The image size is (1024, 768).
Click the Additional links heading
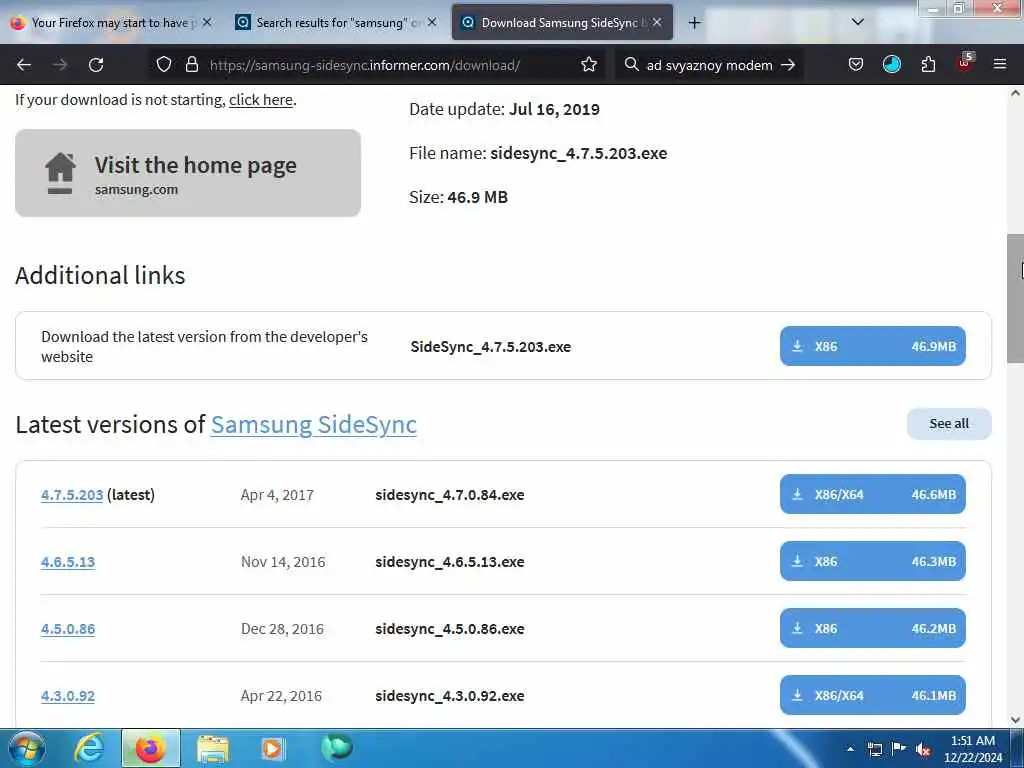click(x=100, y=276)
